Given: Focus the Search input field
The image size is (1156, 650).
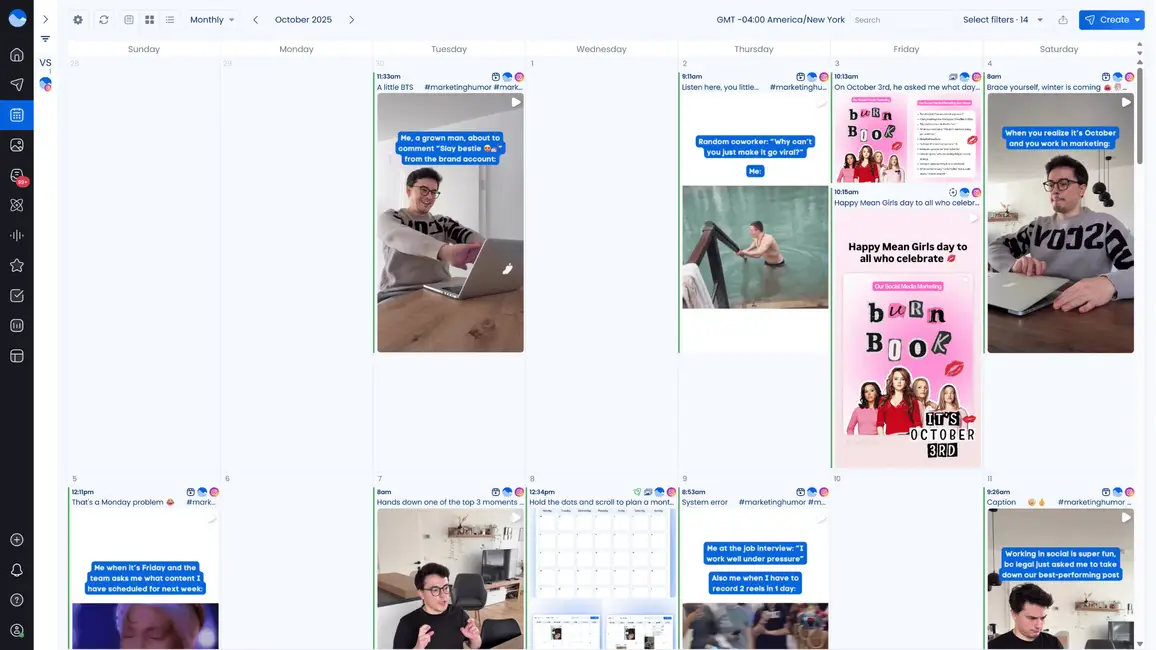Looking at the screenshot, I should pyautogui.click(x=900, y=20).
